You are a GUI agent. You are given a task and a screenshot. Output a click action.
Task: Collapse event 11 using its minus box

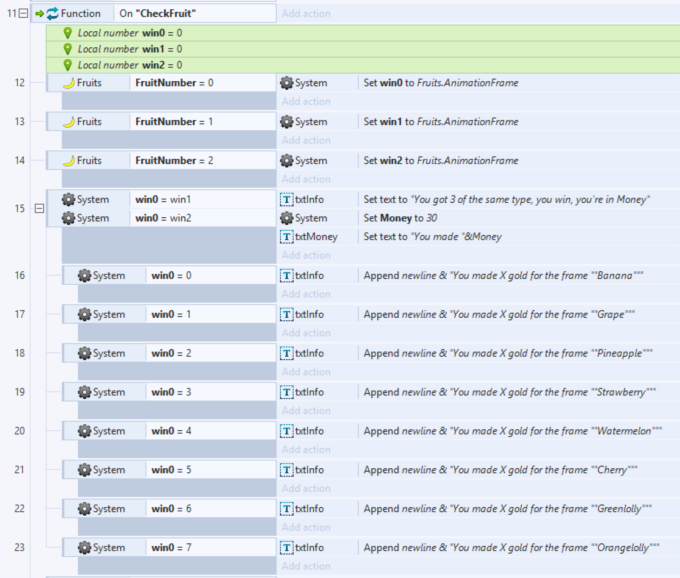tap(23, 14)
